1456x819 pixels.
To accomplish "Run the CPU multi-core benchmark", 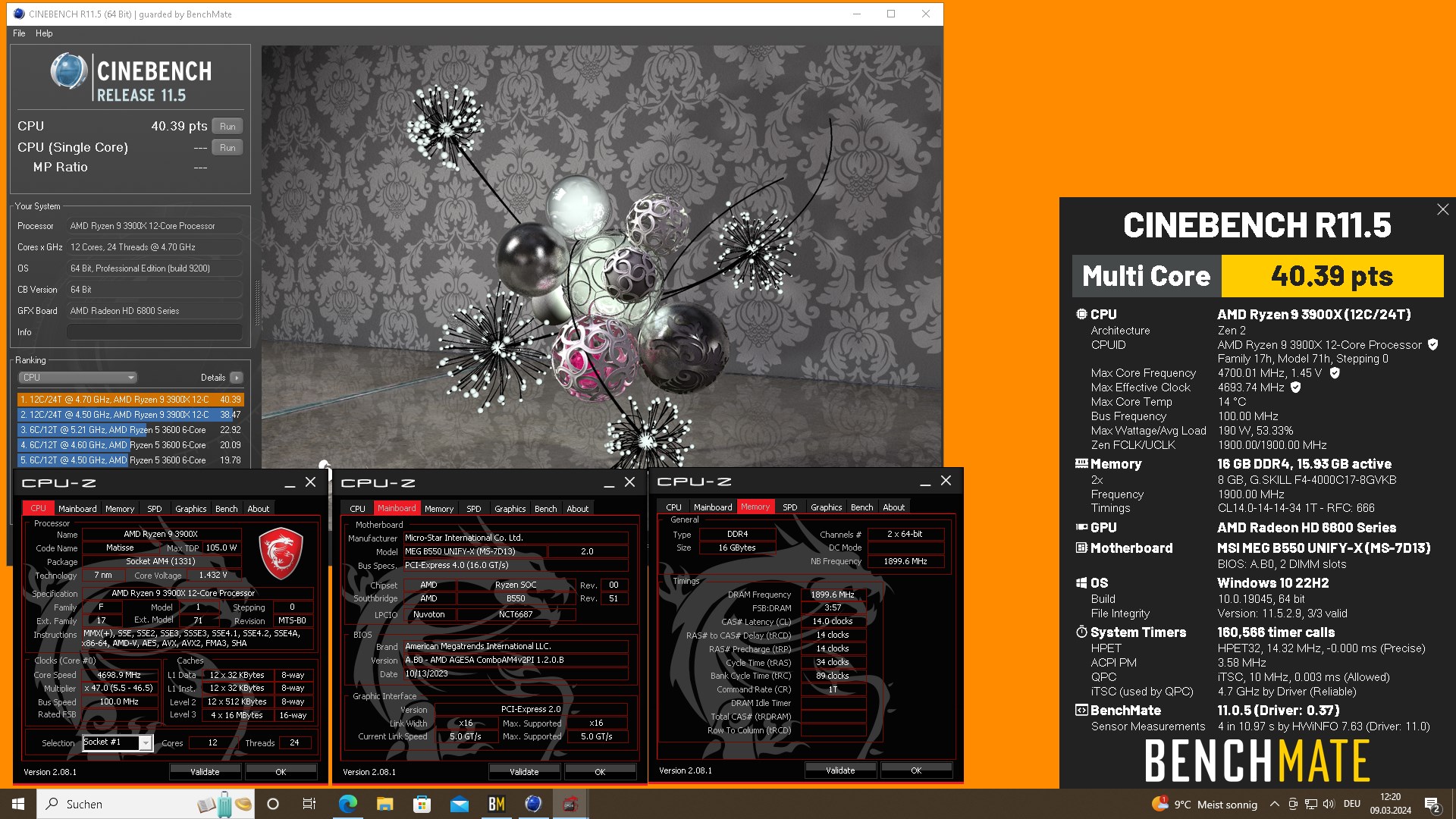I will click(227, 127).
